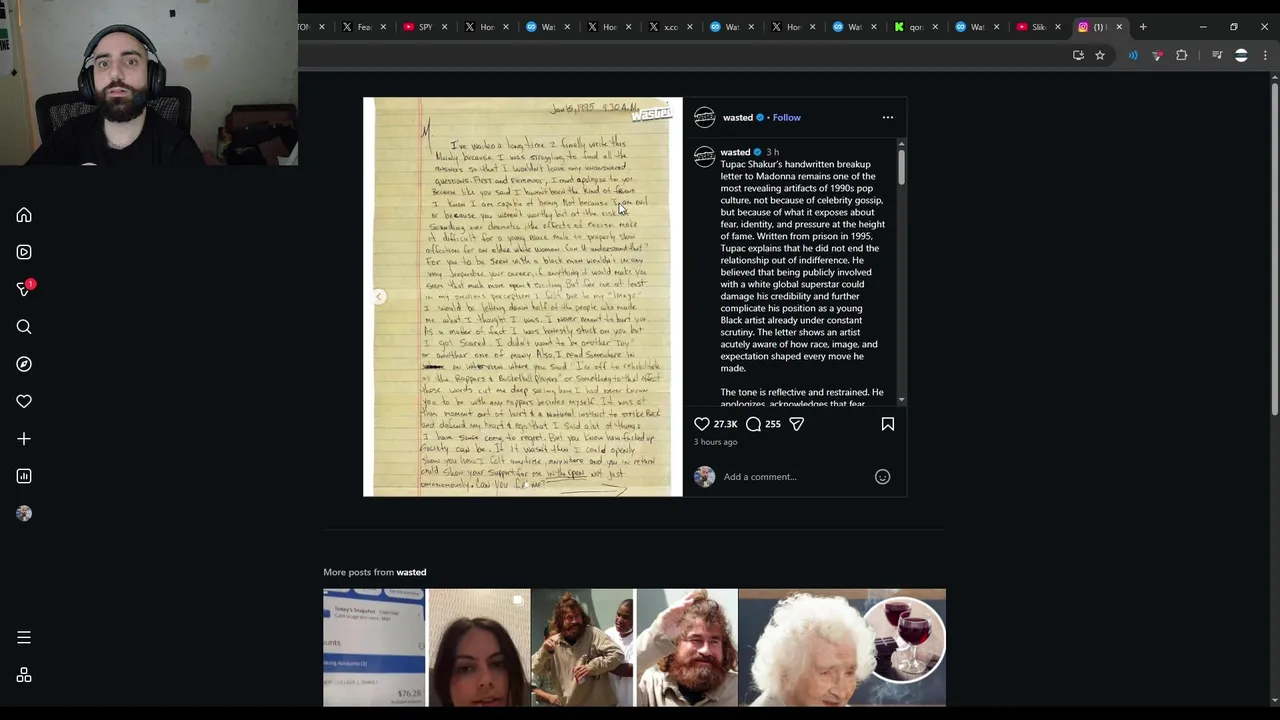Click the Create plus icon in sidebar

pos(24,439)
